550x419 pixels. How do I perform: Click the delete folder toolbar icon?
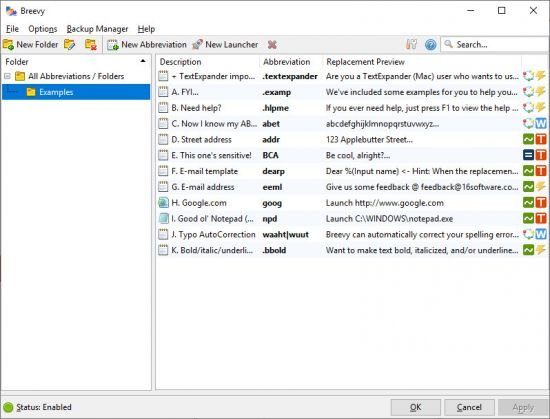click(x=91, y=45)
